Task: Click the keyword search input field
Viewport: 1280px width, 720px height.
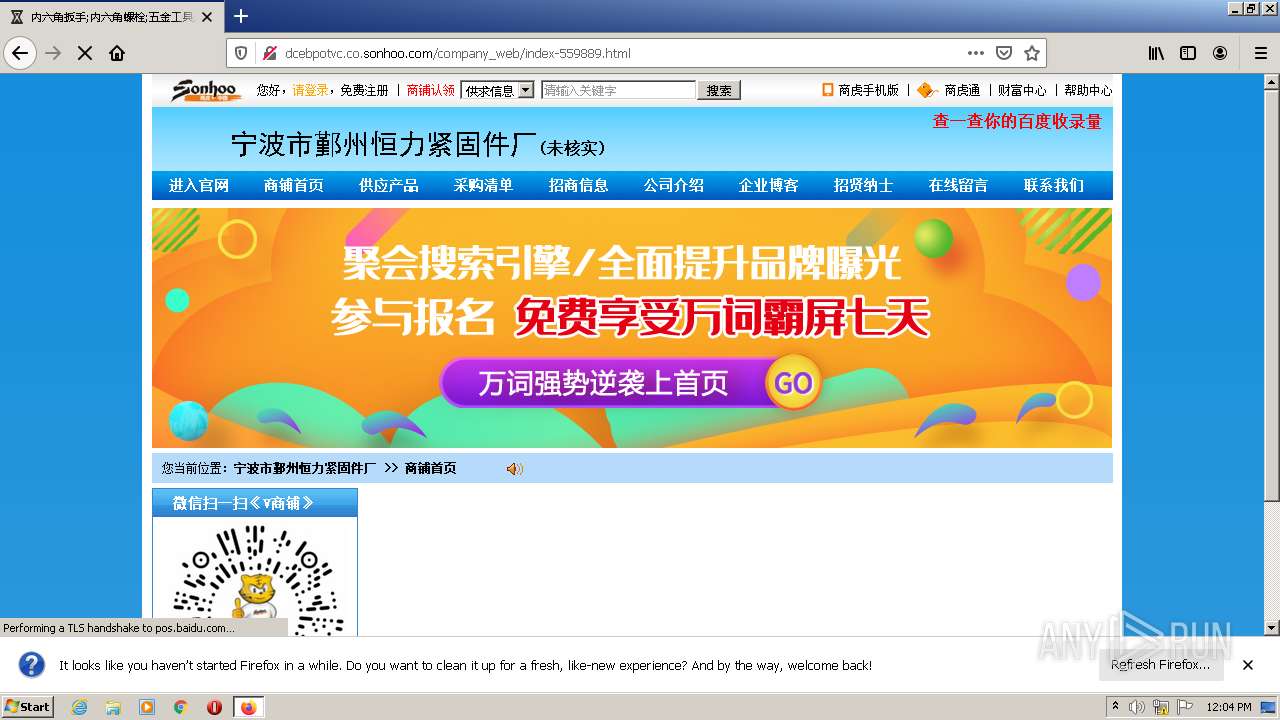Action: point(618,90)
